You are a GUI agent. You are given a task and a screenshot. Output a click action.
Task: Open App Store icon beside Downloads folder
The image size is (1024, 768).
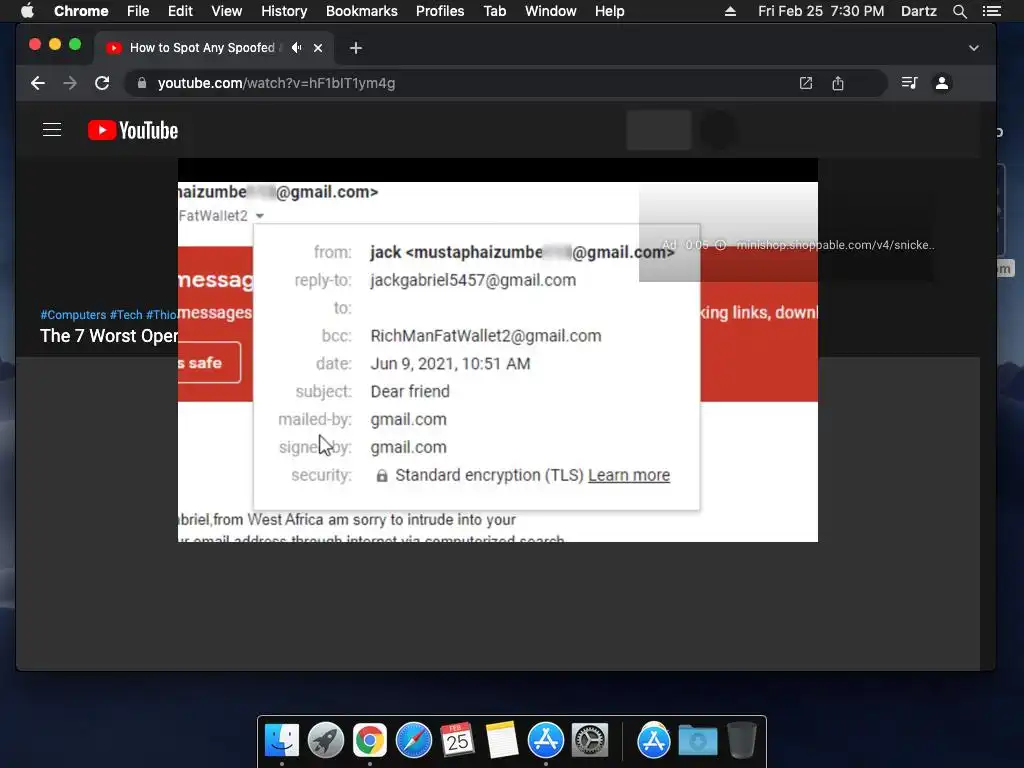[654, 741]
